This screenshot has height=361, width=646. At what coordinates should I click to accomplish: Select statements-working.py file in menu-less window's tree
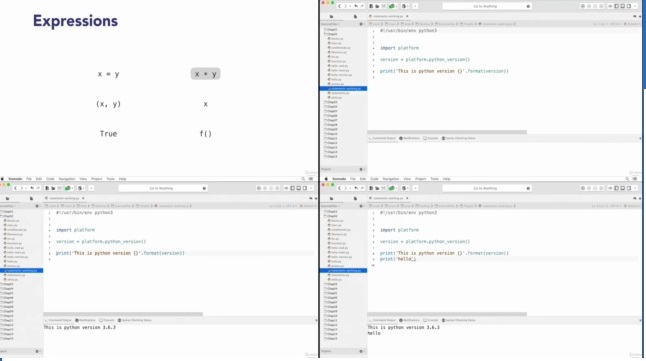(x=343, y=89)
